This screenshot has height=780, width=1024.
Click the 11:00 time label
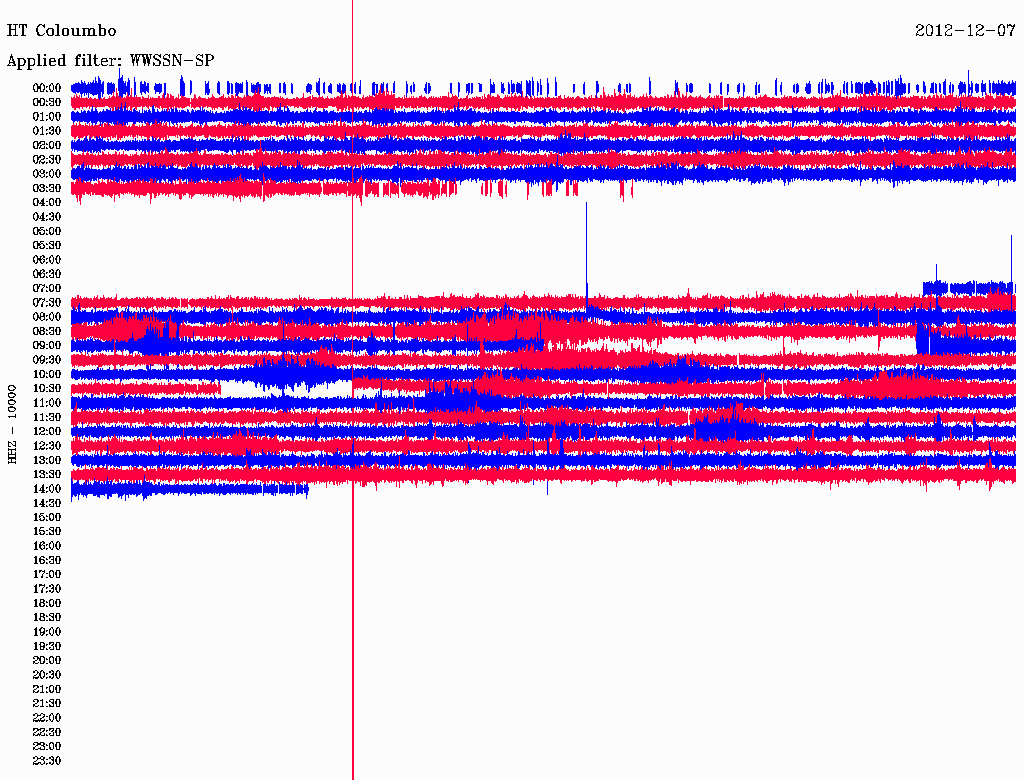point(47,402)
